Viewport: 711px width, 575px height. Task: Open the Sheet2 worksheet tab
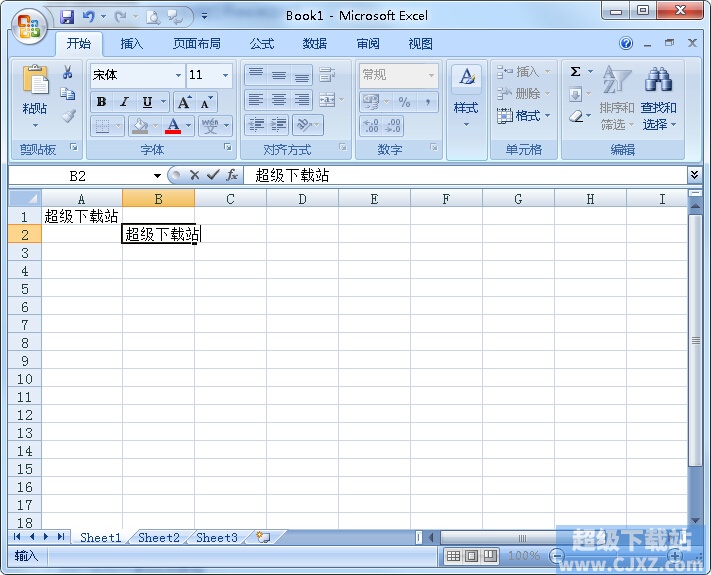159,538
